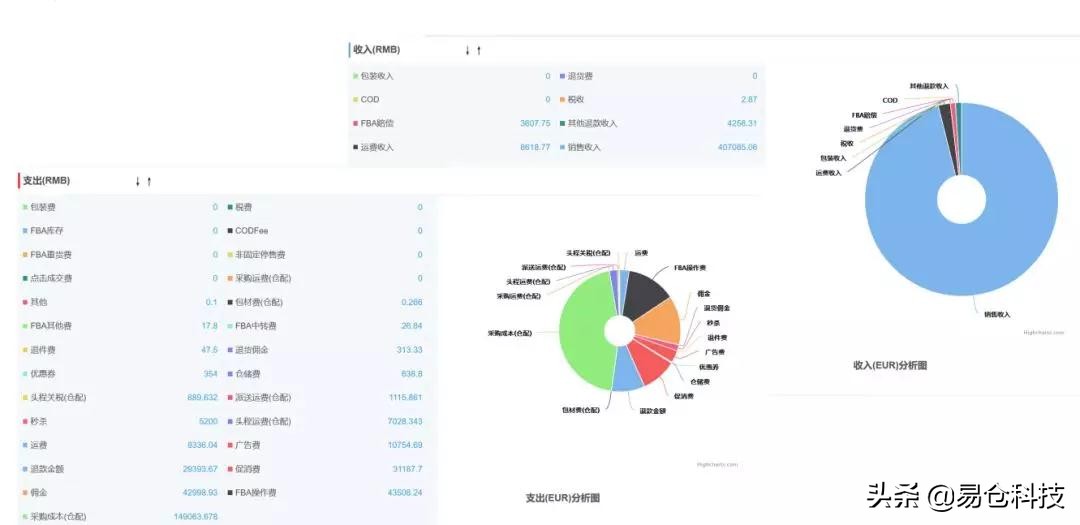Click the color square beside 销售收入 in income list
Screen dimensions: 1080x525
point(563,147)
